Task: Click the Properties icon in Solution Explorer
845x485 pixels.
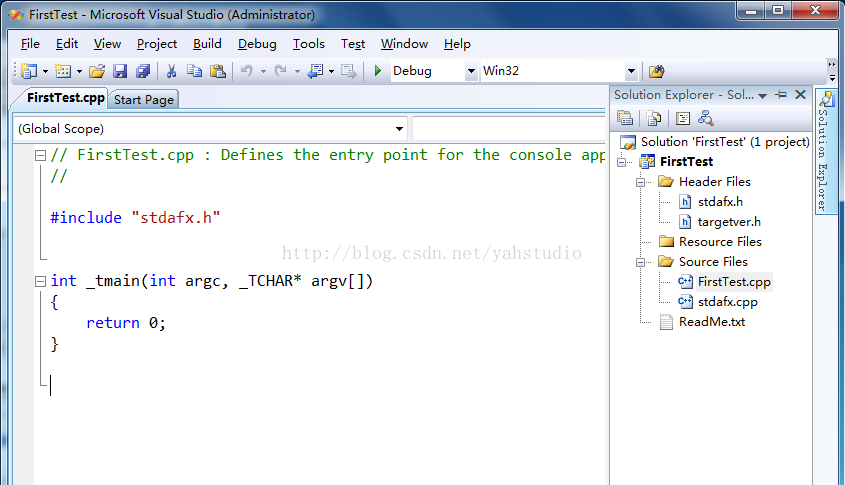Action: point(625,117)
